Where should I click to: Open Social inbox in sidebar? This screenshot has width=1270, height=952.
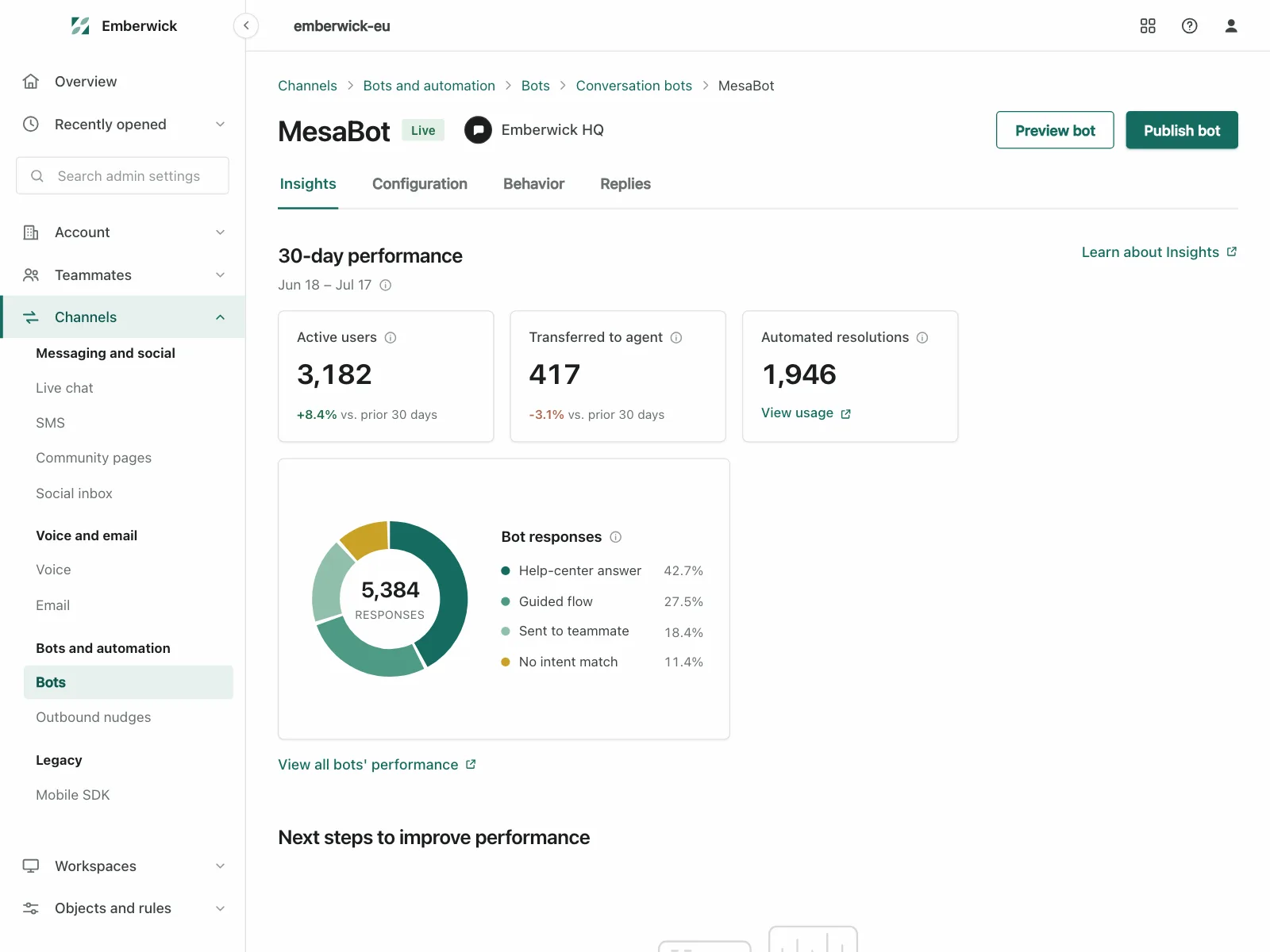point(74,493)
